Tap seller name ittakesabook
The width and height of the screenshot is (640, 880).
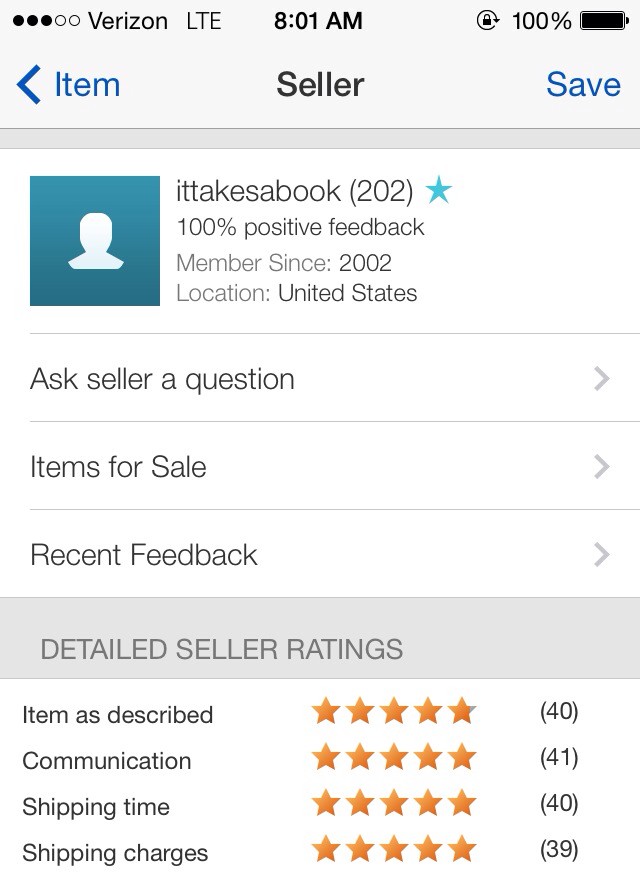pos(258,190)
